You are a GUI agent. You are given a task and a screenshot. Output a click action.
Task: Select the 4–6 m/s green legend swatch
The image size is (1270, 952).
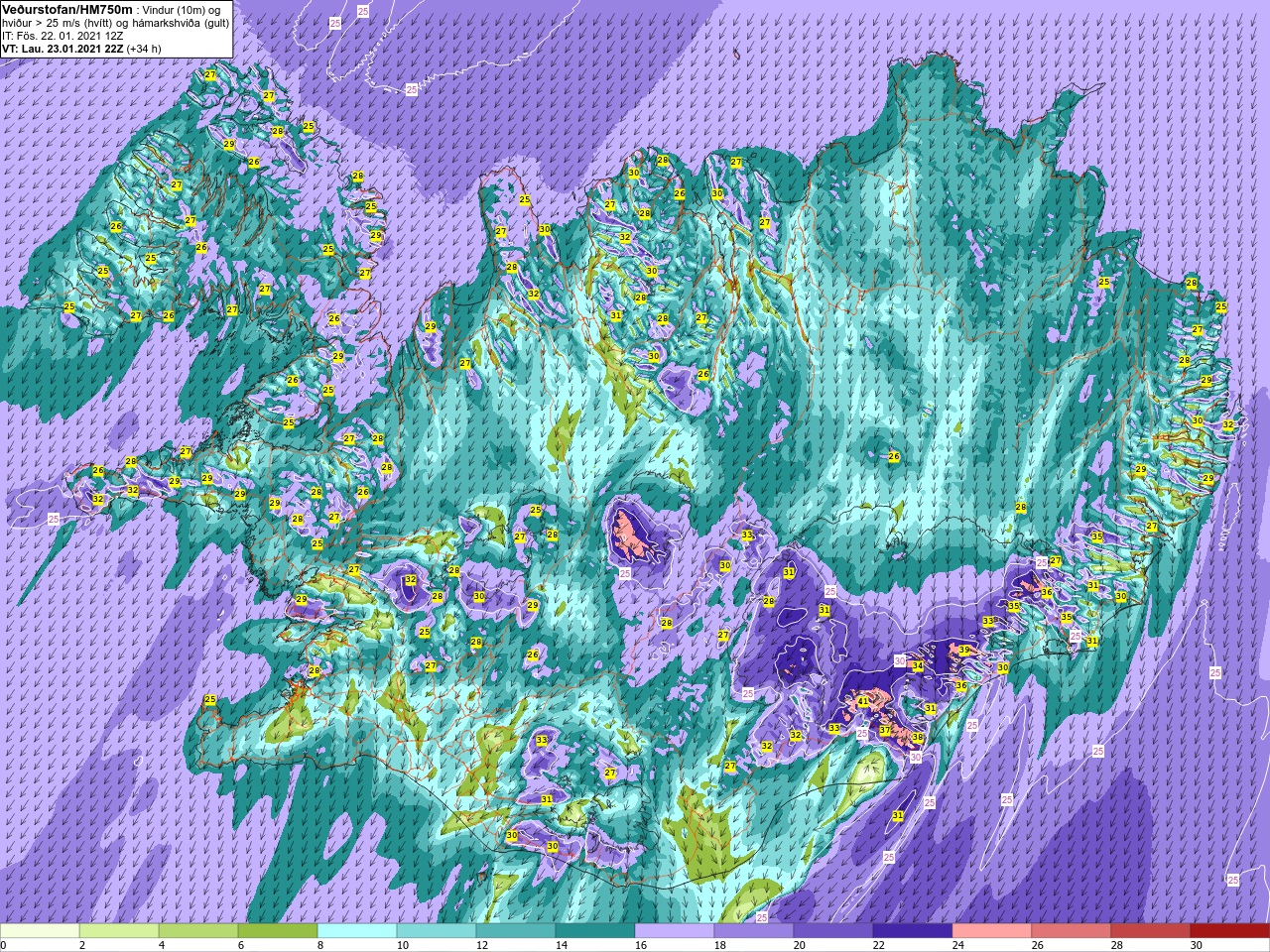198,931
